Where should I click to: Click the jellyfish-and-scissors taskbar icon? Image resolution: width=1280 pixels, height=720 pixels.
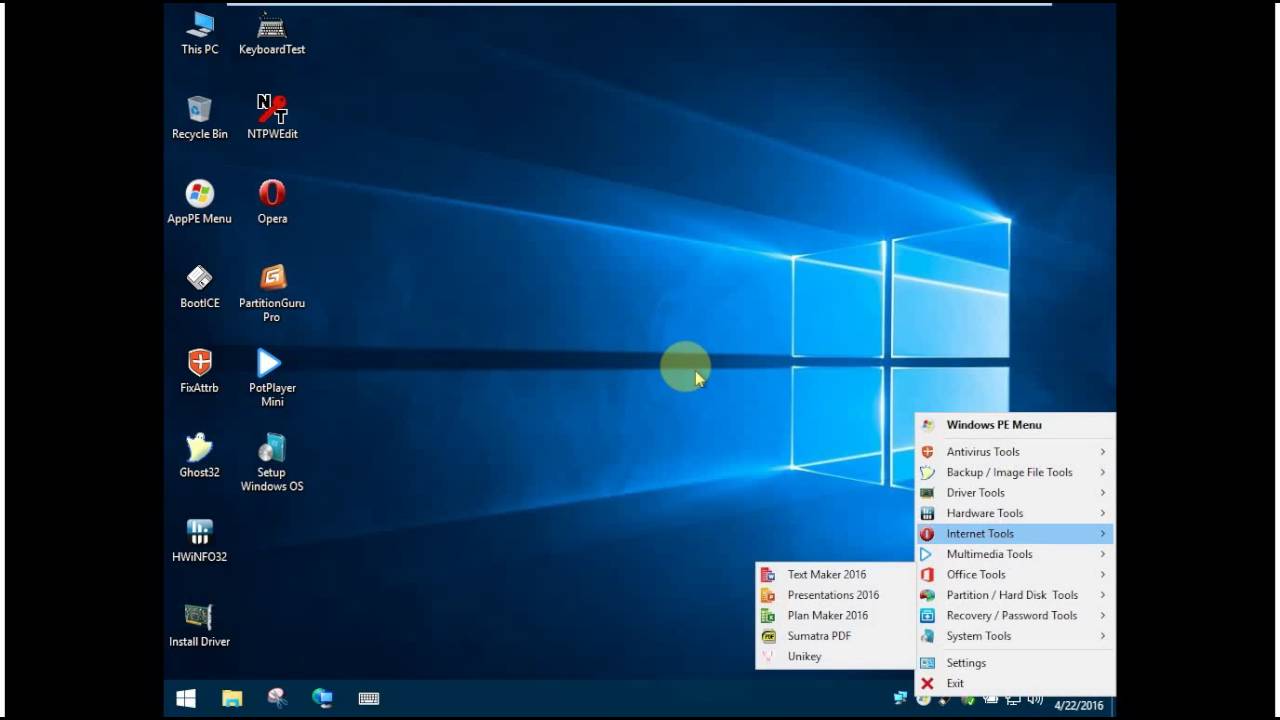tap(278, 698)
